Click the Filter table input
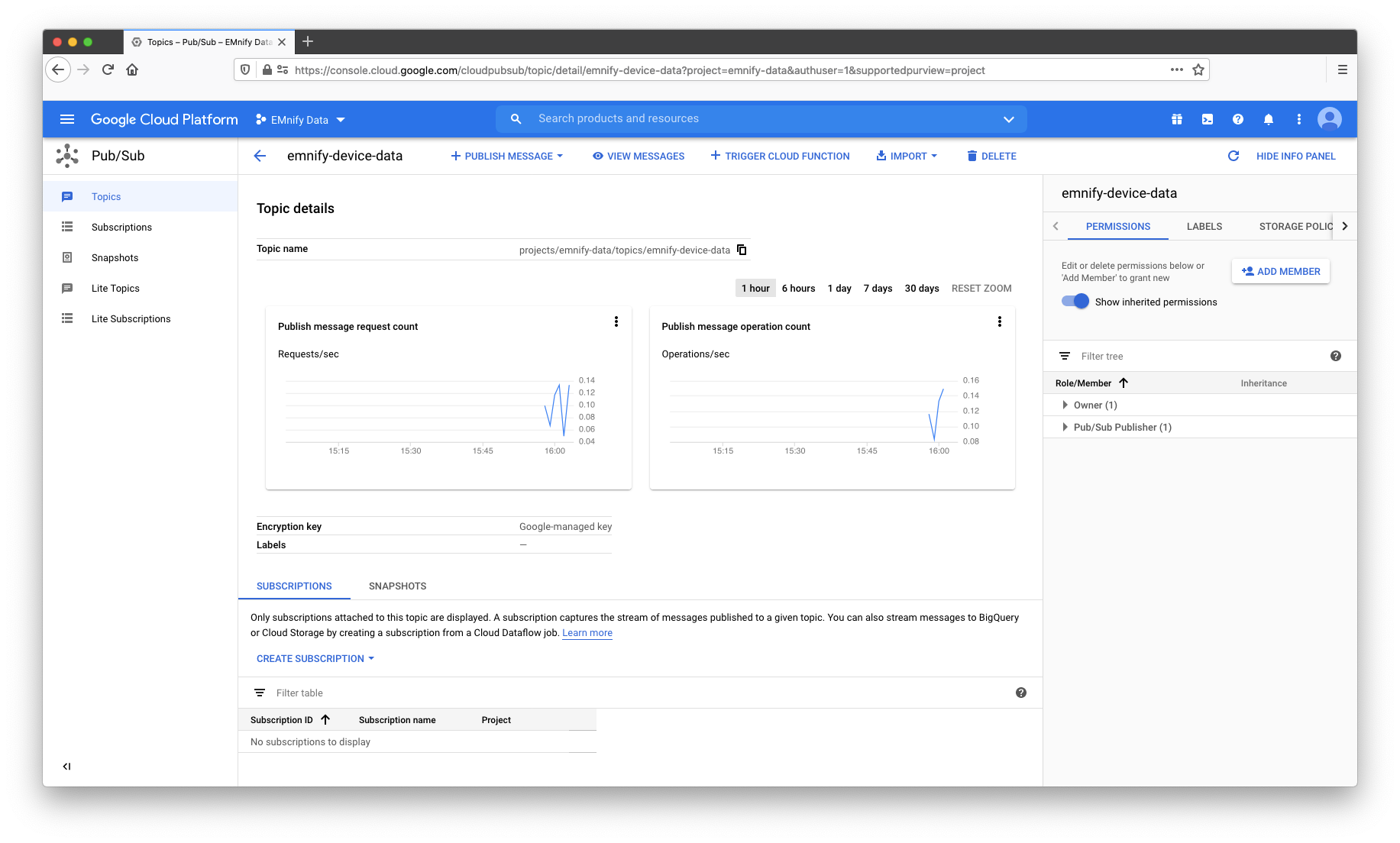This screenshot has width=1400, height=843. [x=642, y=693]
